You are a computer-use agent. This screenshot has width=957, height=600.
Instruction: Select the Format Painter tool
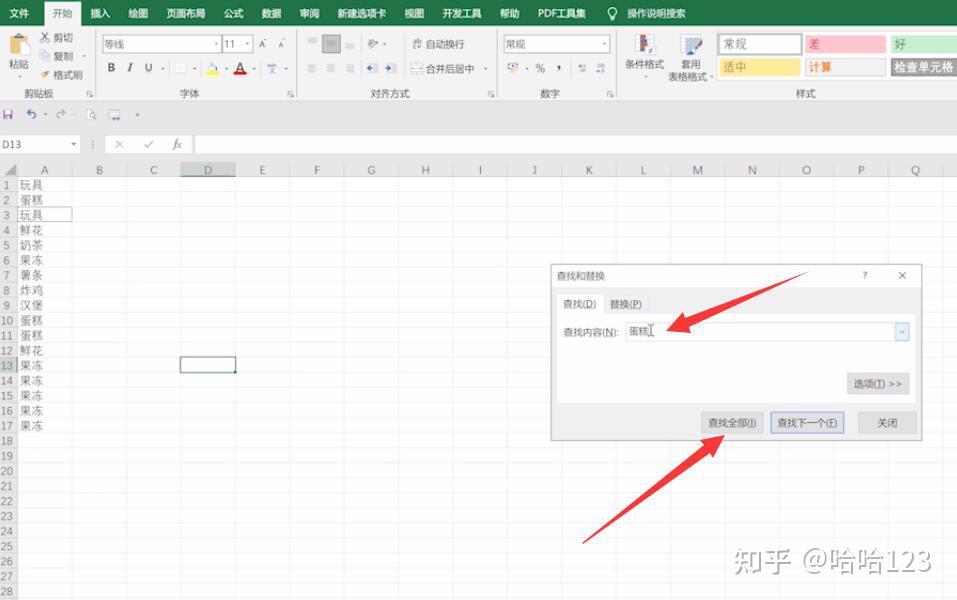coord(62,75)
